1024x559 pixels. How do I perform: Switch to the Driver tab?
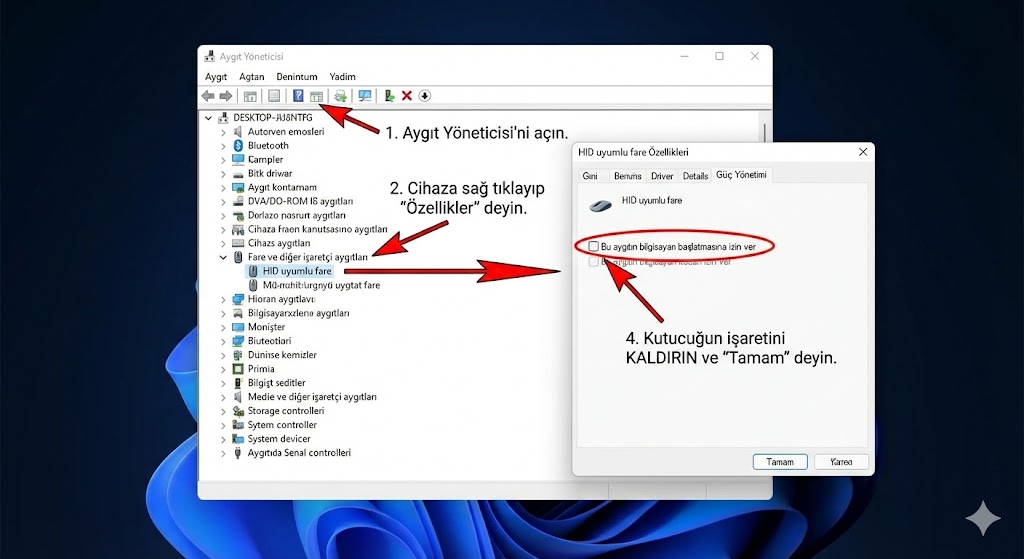point(662,176)
